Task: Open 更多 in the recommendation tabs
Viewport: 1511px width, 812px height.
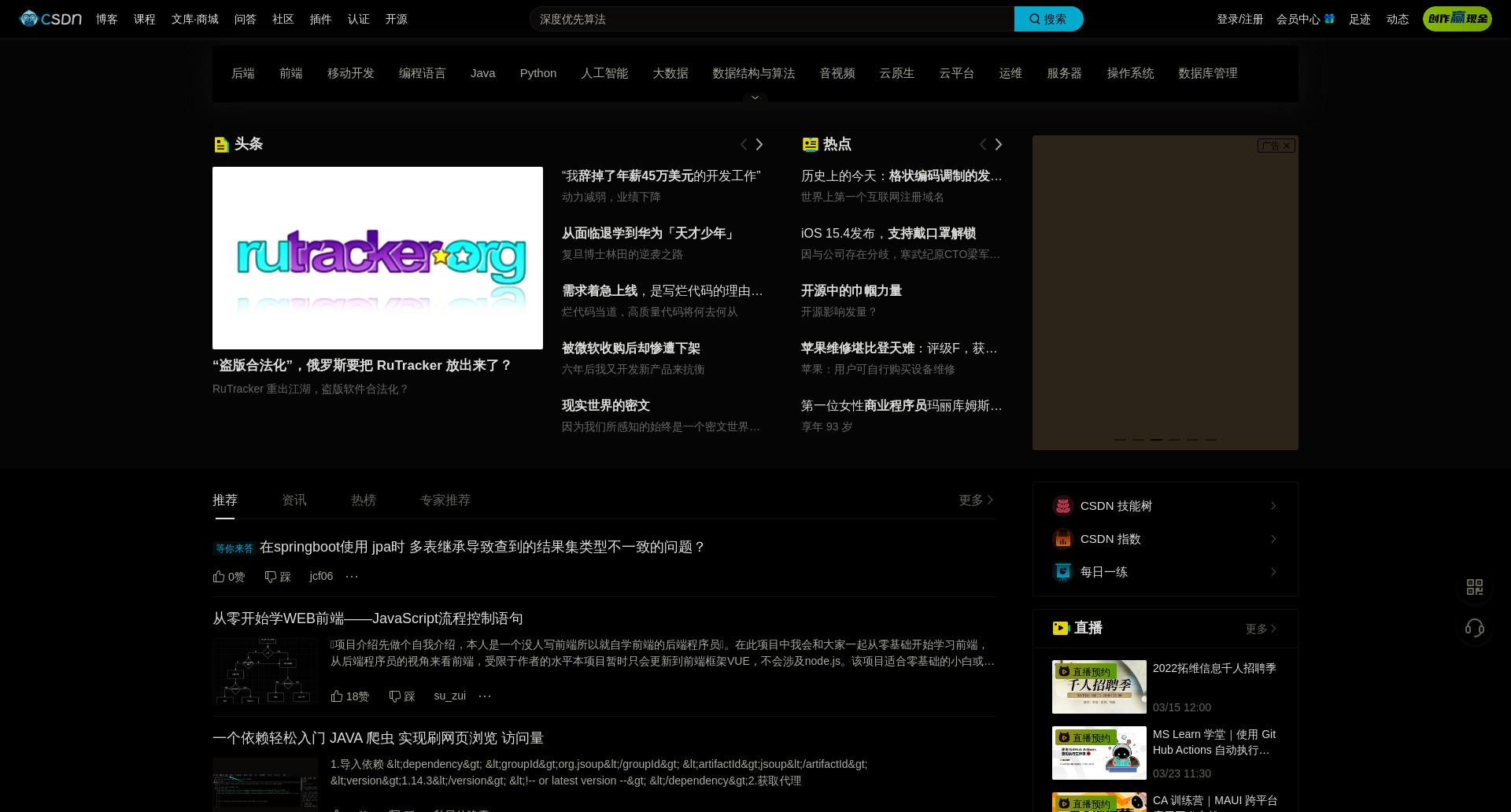Action: tap(977, 500)
